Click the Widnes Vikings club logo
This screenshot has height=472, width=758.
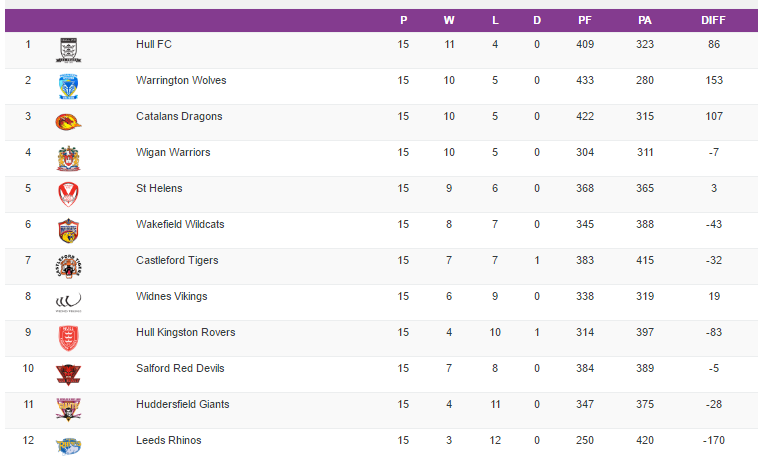(x=68, y=302)
